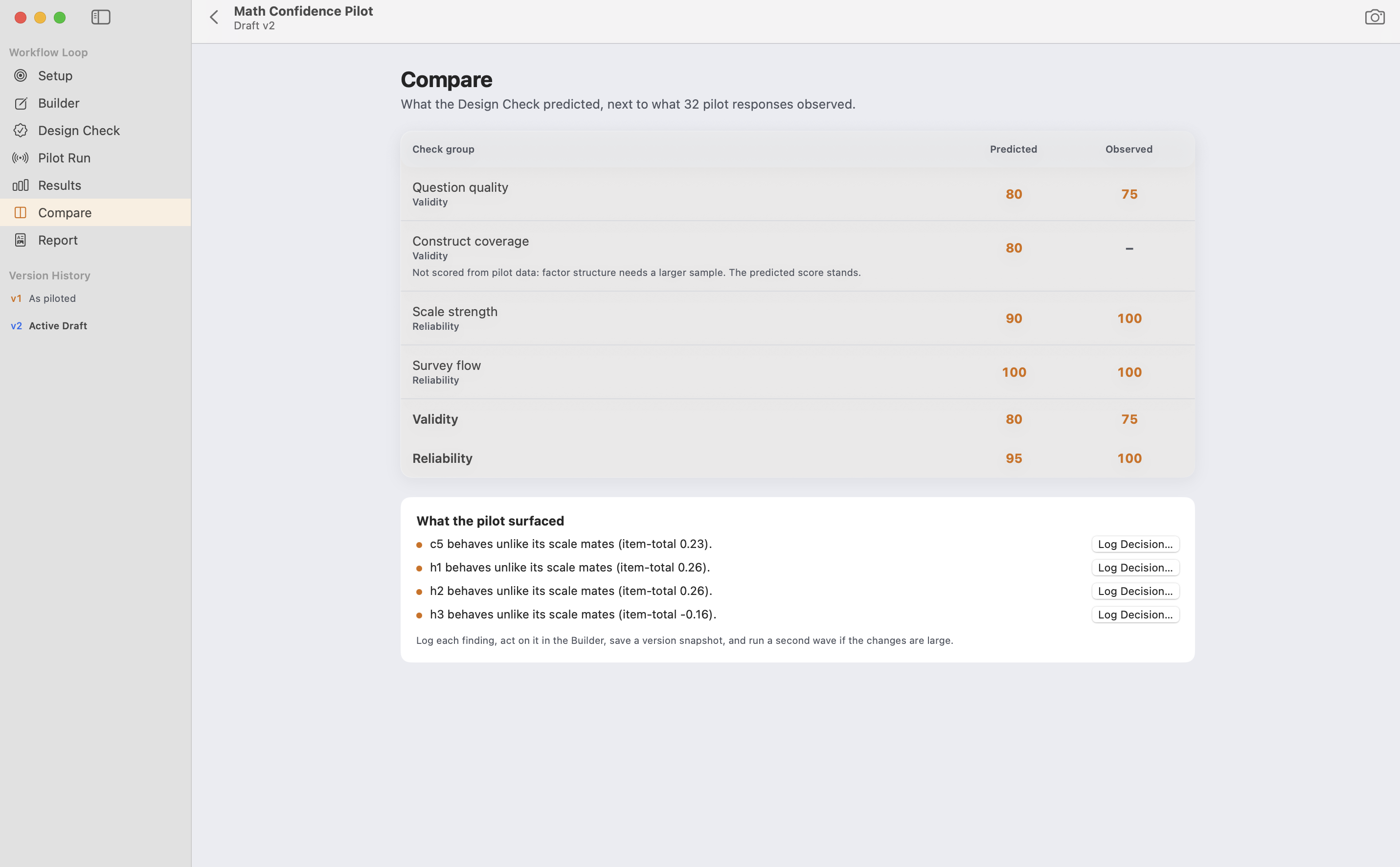Click the Report document icon
Image resolution: width=1400 pixels, height=867 pixels.
tap(21, 240)
